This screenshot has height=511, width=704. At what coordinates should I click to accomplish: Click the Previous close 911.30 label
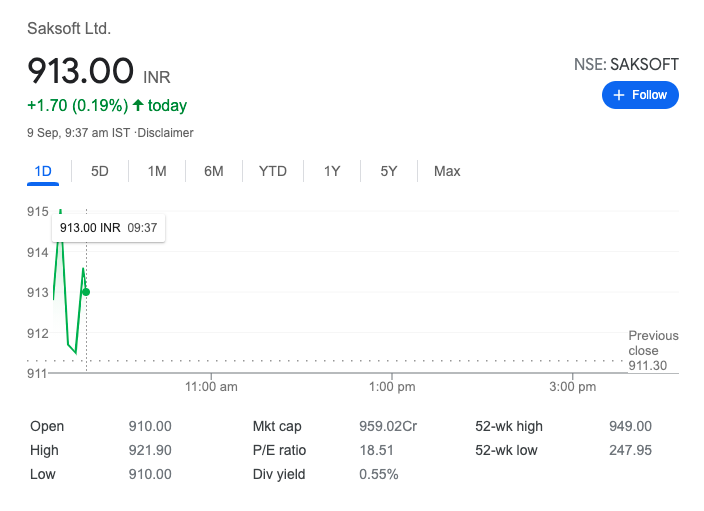653,351
